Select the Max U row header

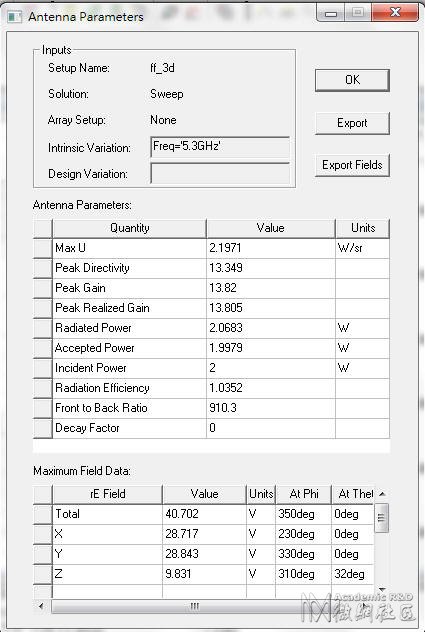pos(43,248)
